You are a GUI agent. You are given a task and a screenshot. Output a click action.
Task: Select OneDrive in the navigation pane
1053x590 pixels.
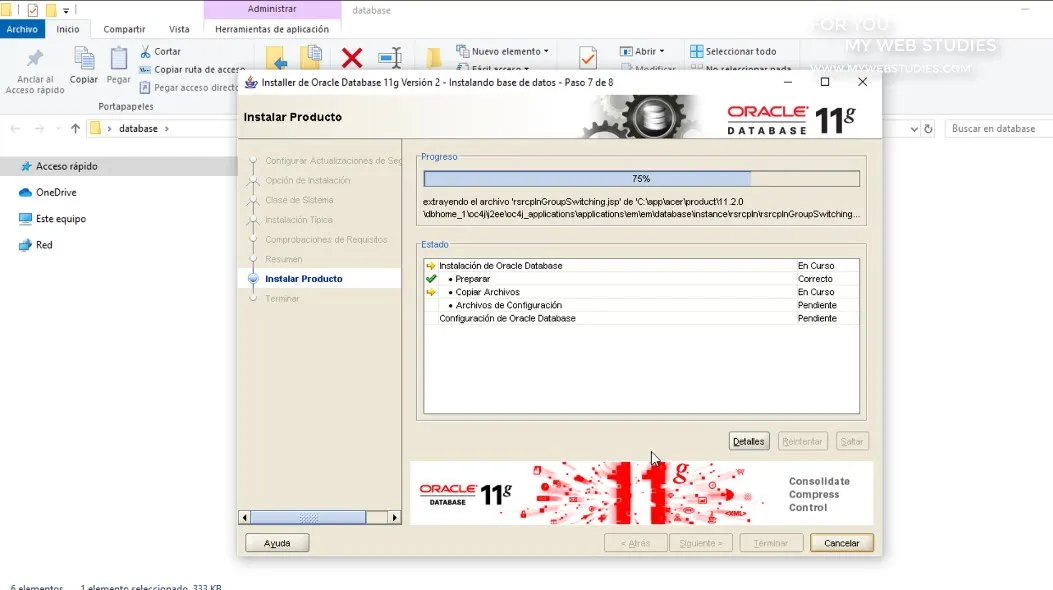click(x=56, y=192)
